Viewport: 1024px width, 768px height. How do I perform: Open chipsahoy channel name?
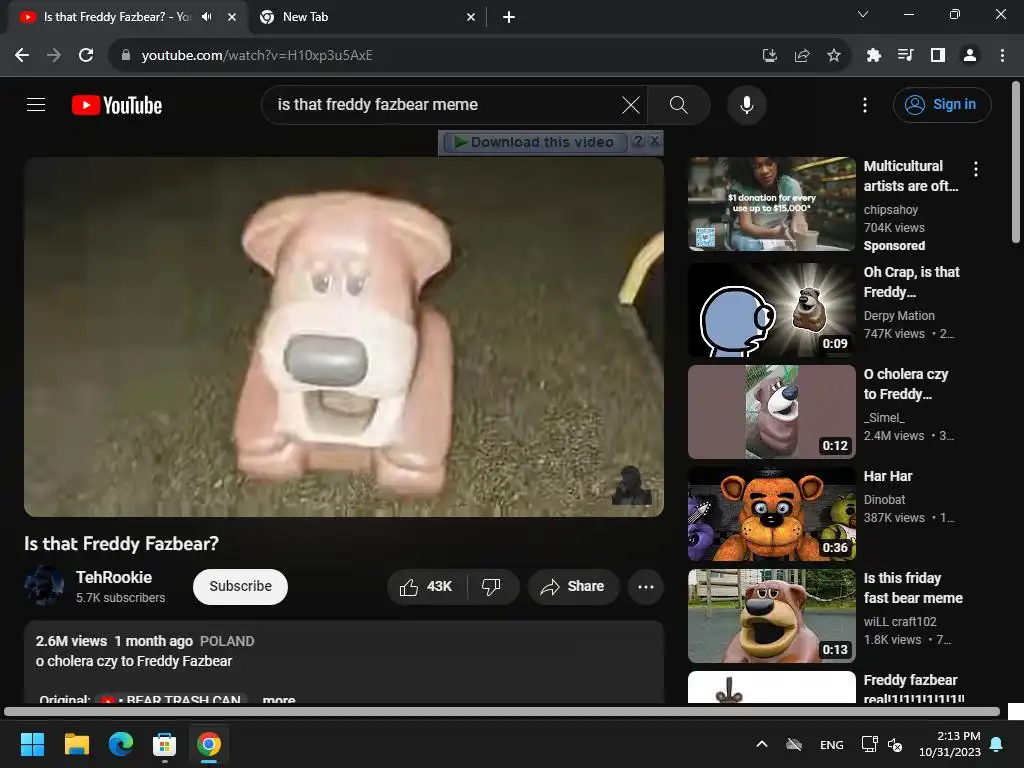891,210
